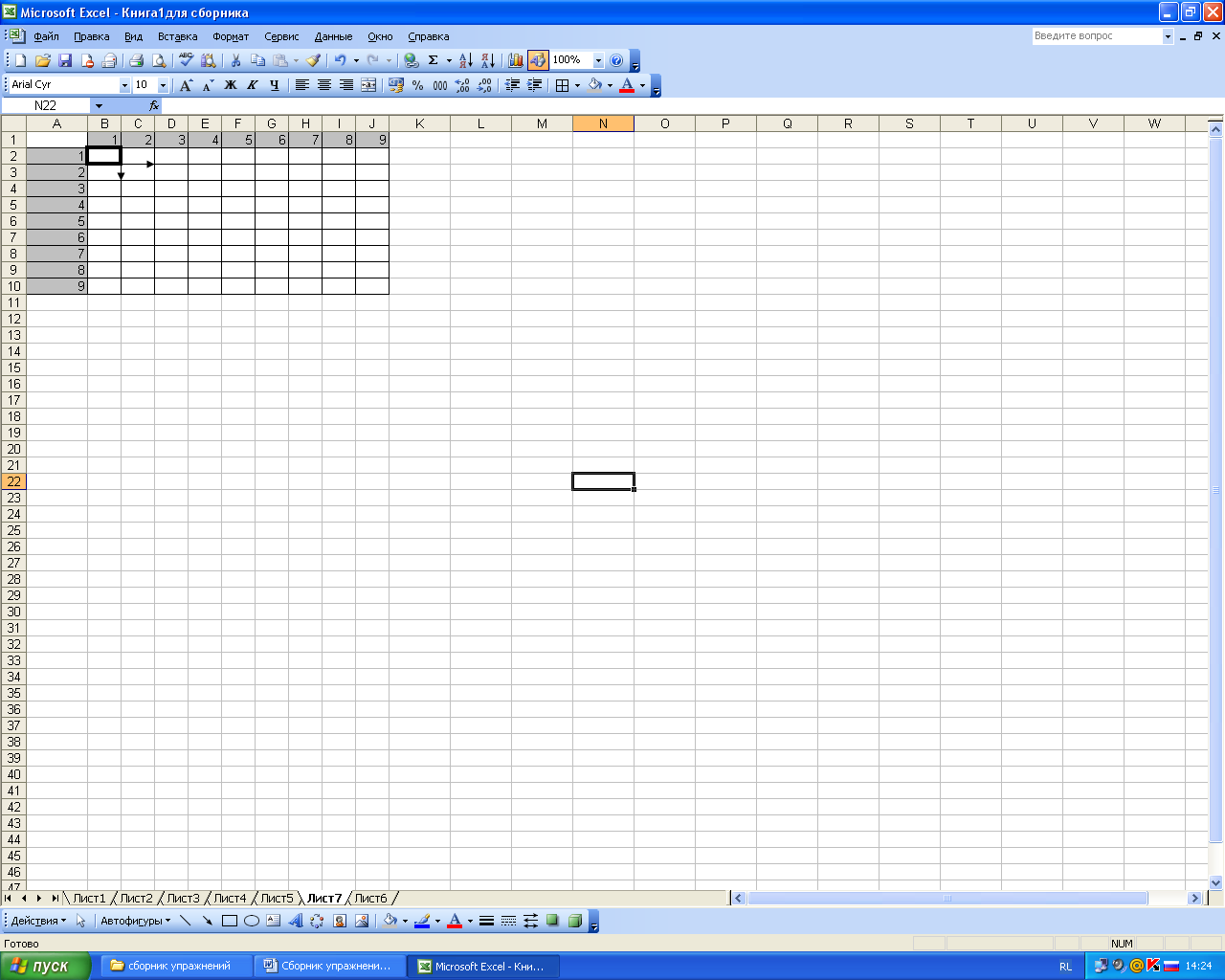Screen dimensions: 1225x980
Task: Switch to the Лист1 sheet tab
Action: (x=90, y=898)
